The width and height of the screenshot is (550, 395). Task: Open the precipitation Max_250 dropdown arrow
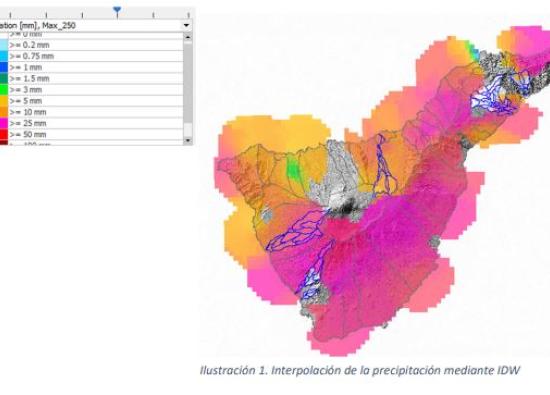pos(186,25)
